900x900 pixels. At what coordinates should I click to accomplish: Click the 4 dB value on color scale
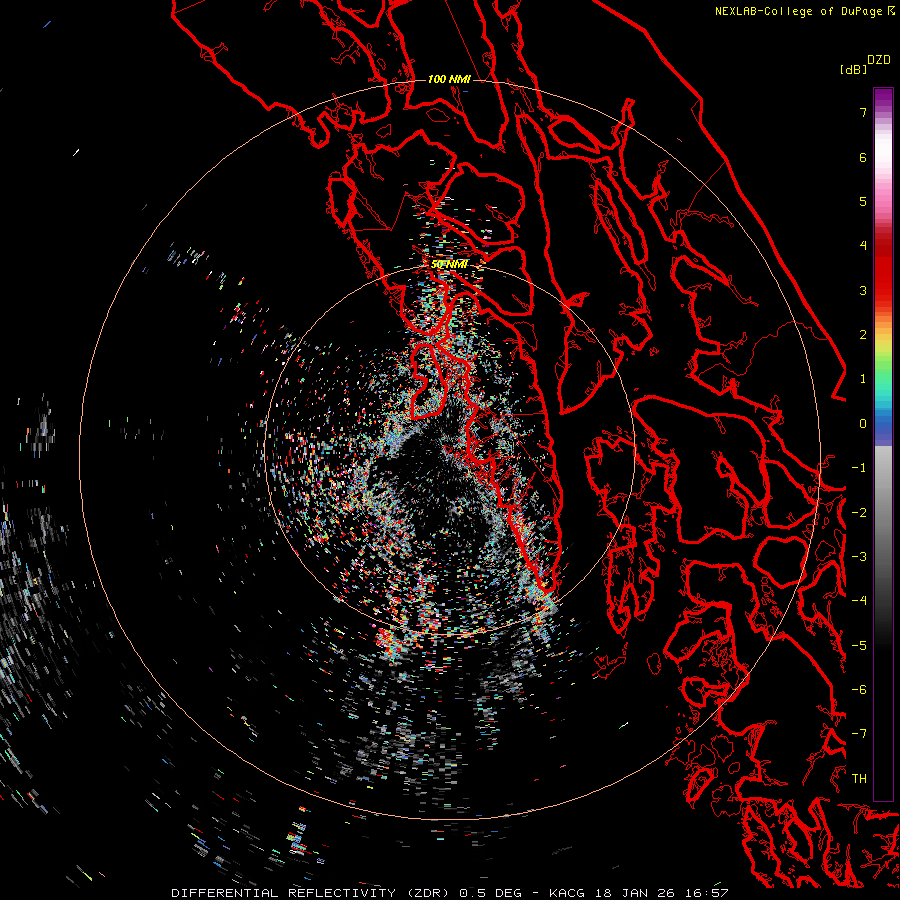863,246
